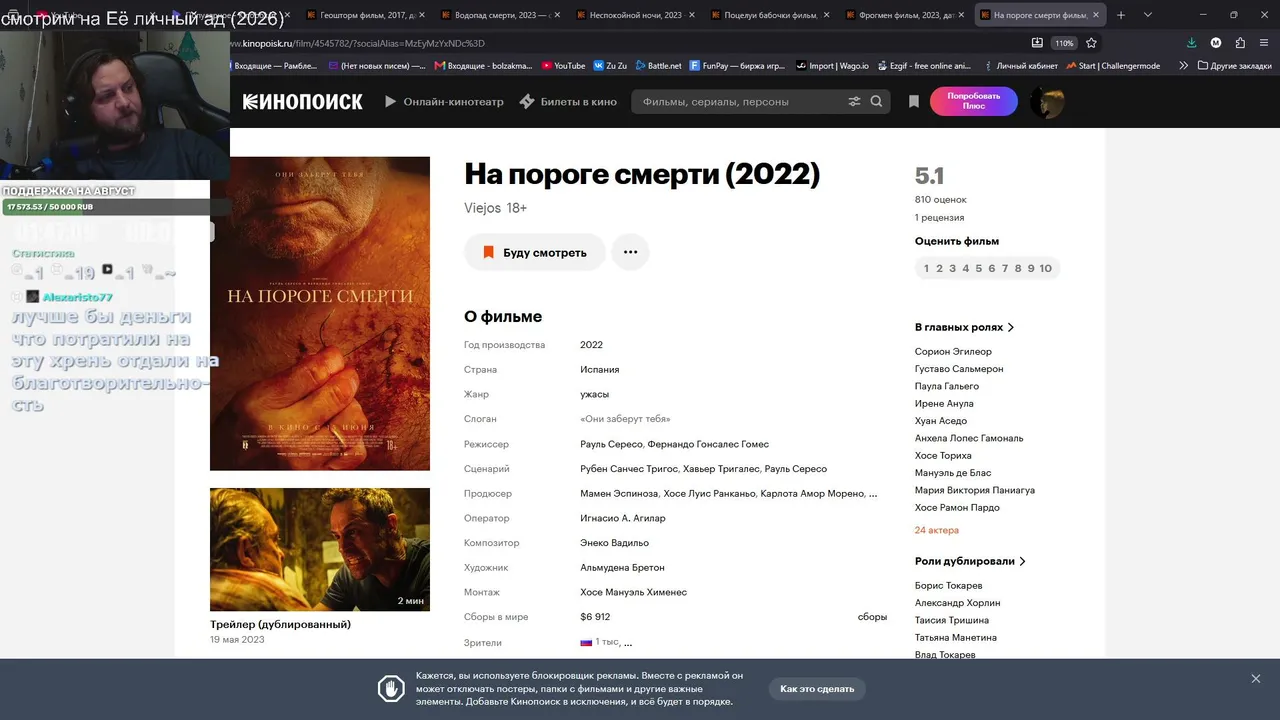Open the Испания country link

(599, 370)
